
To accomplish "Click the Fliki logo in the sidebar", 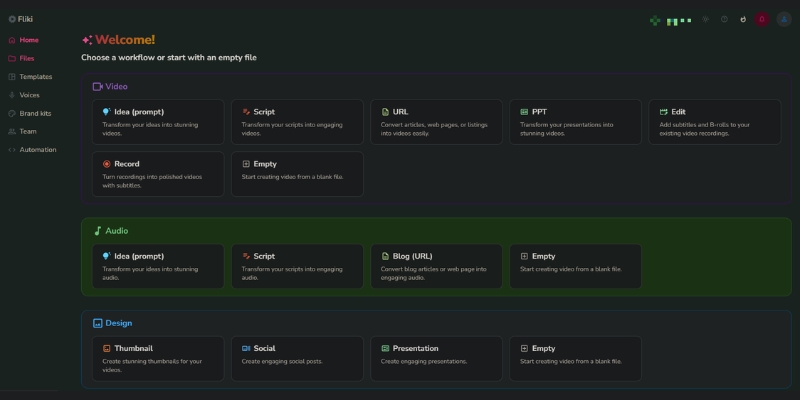I will tap(20, 19).
